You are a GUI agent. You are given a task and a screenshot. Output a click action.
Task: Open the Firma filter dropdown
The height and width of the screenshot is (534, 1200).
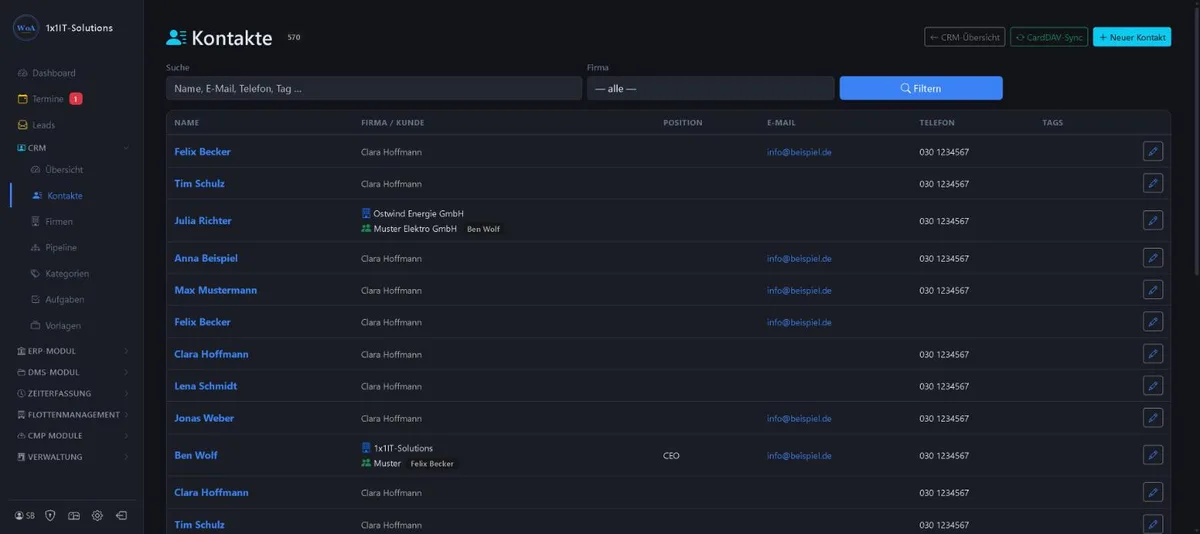click(710, 88)
